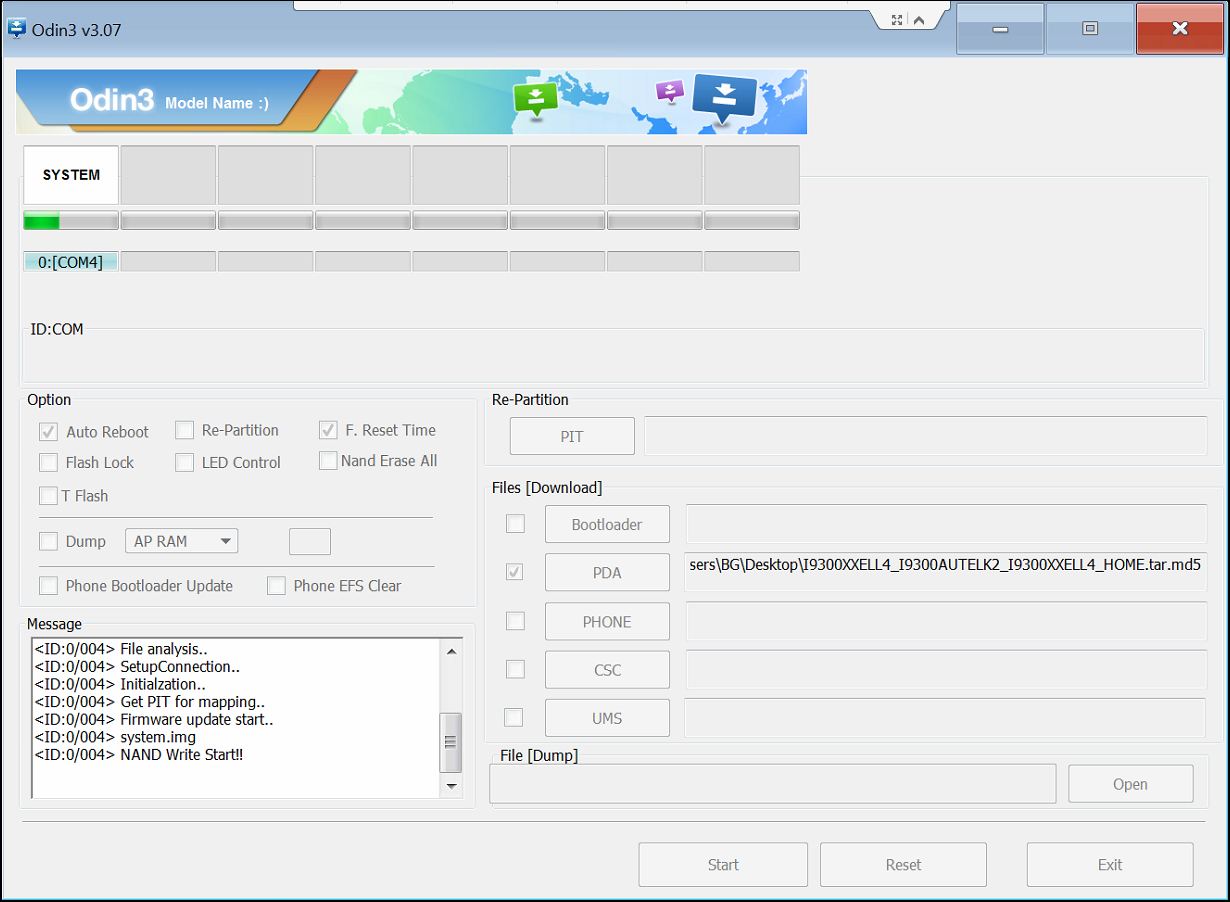Click the UMS file button

click(x=607, y=718)
